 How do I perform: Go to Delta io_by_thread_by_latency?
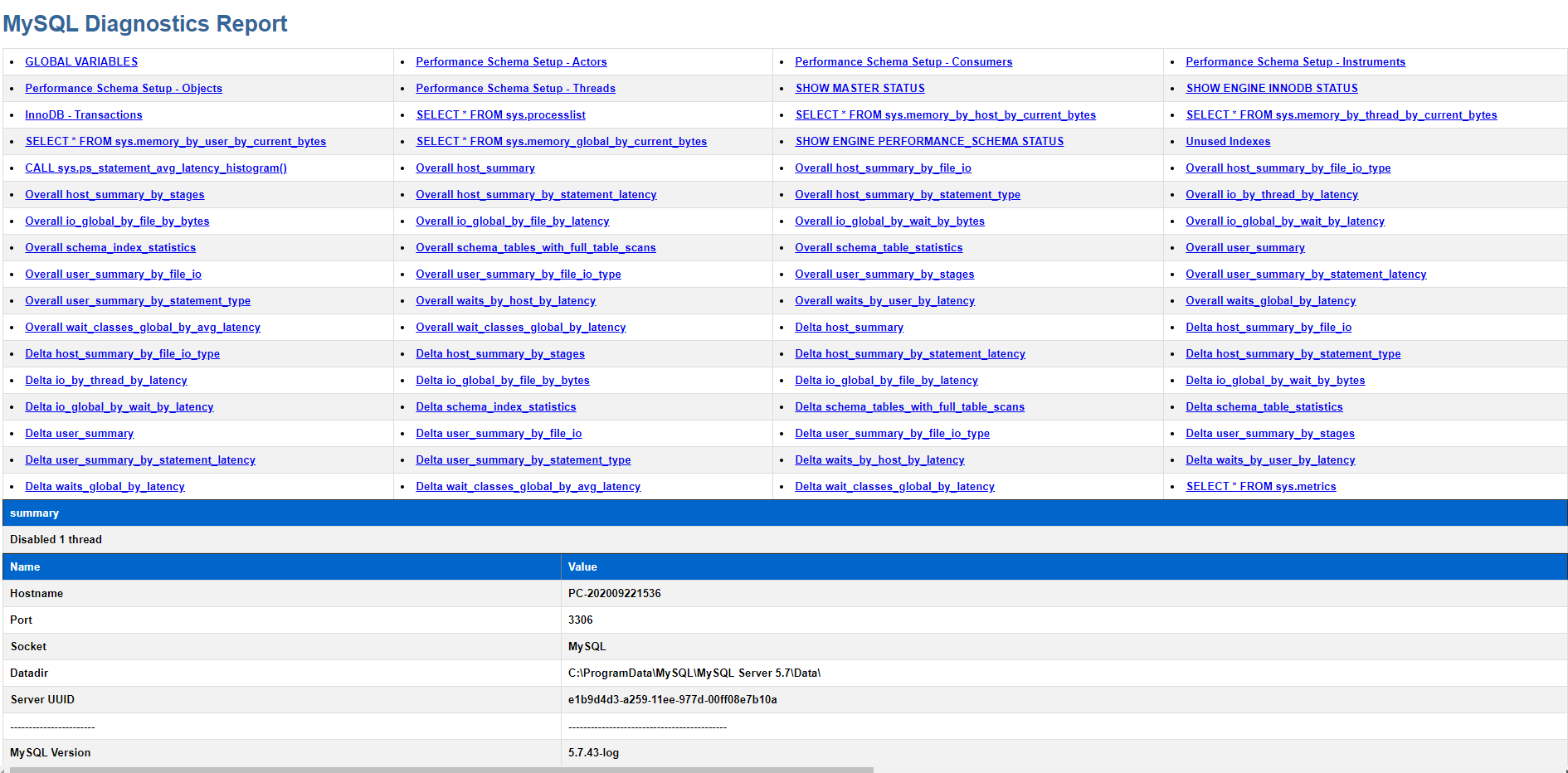pyautogui.click(x=106, y=381)
